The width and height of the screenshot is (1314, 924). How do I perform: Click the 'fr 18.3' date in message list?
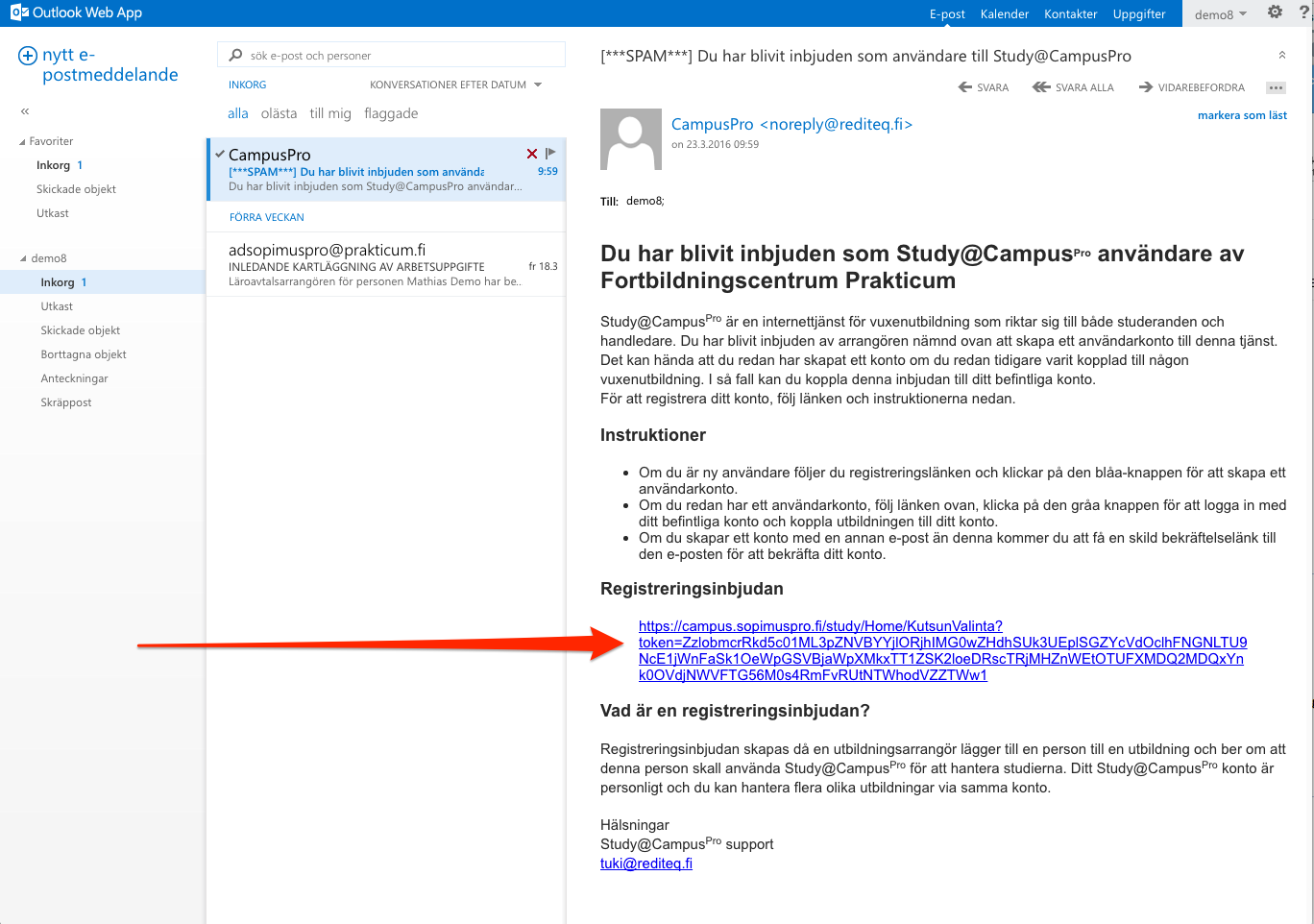click(543, 266)
